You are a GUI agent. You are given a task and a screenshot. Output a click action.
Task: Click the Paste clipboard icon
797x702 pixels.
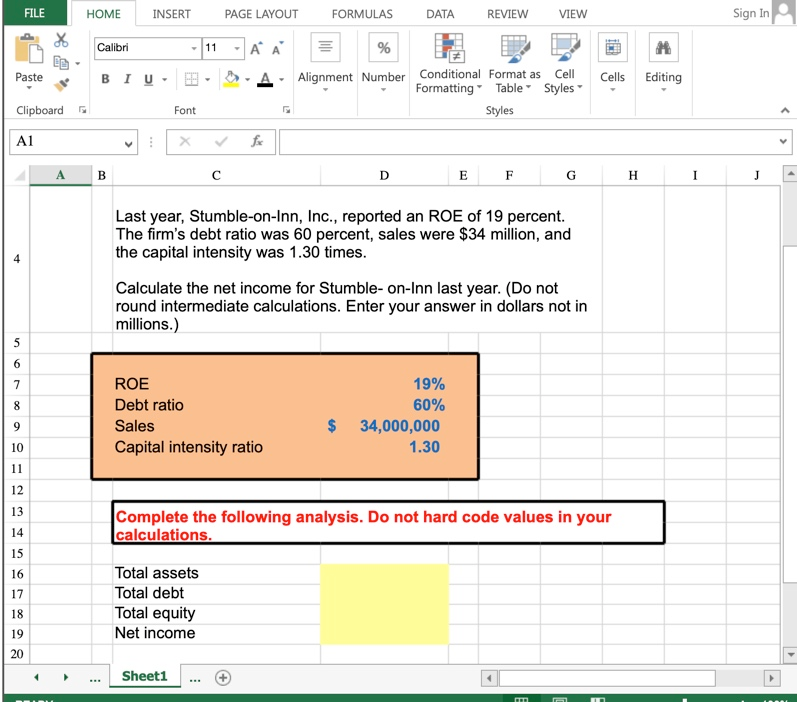(x=28, y=49)
